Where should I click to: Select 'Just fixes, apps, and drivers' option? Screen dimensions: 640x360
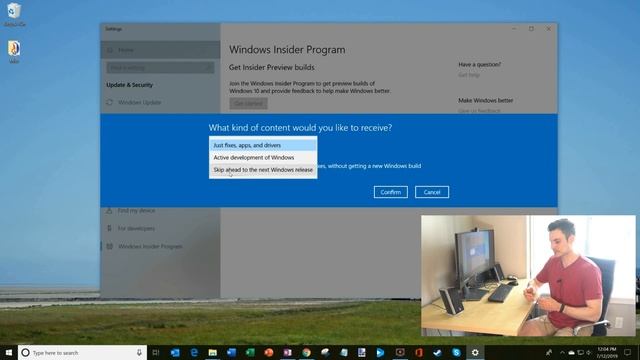pos(263,145)
